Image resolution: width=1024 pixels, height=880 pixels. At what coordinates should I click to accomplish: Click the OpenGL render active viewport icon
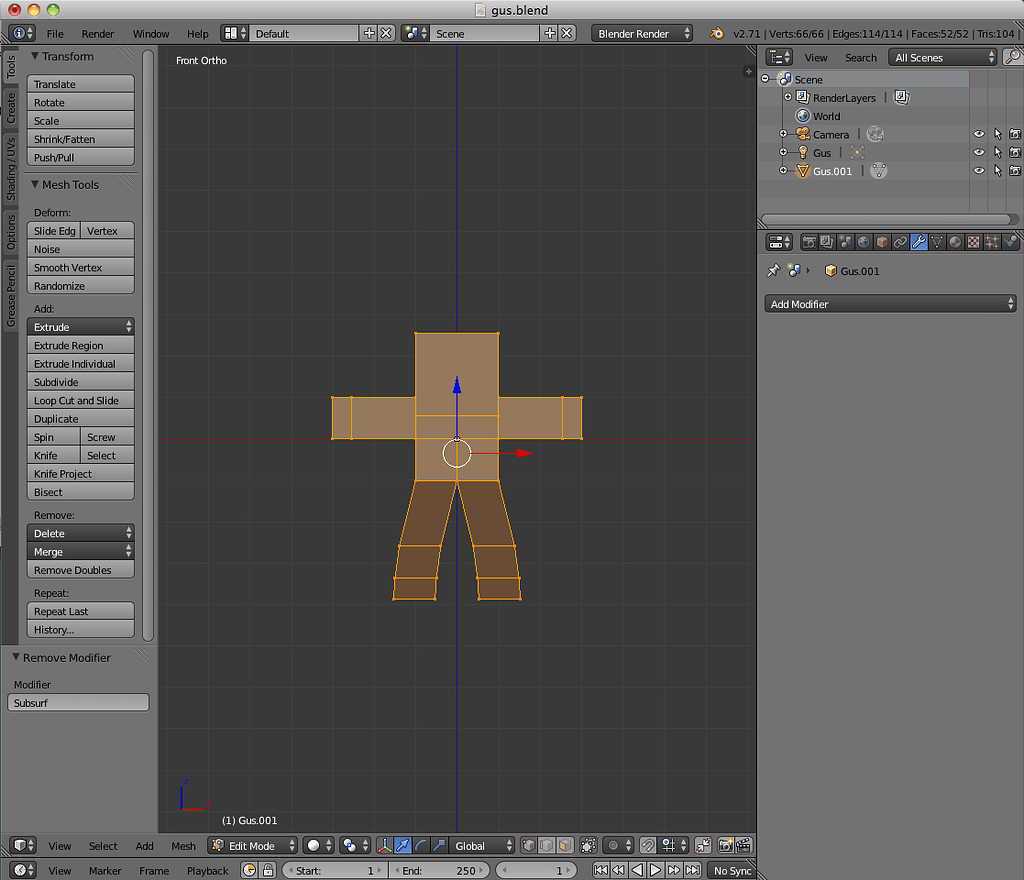[726, 845]
